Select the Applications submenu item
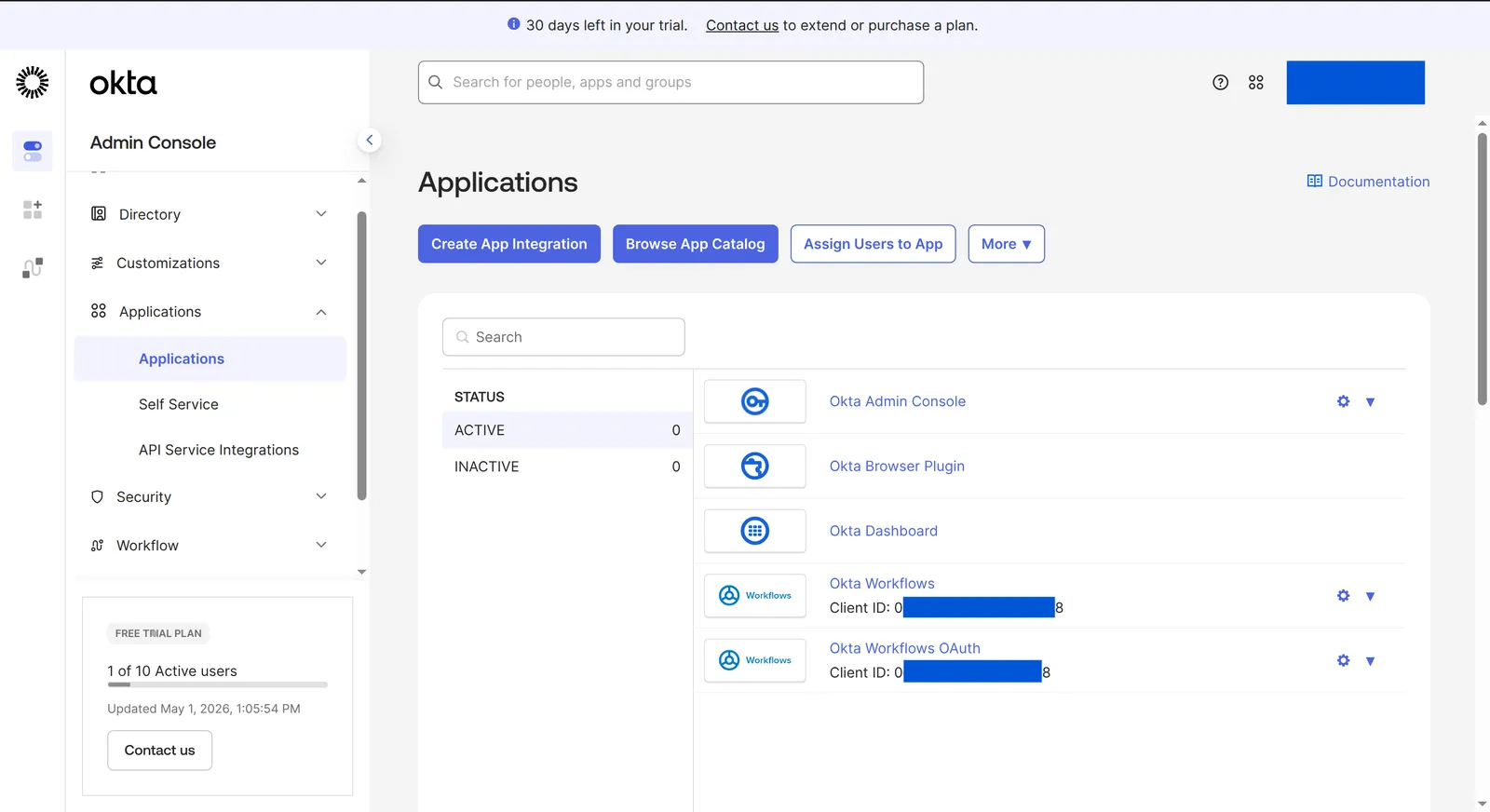The width and height of the screenshot is (1490, 812). [x=210, y=359]
